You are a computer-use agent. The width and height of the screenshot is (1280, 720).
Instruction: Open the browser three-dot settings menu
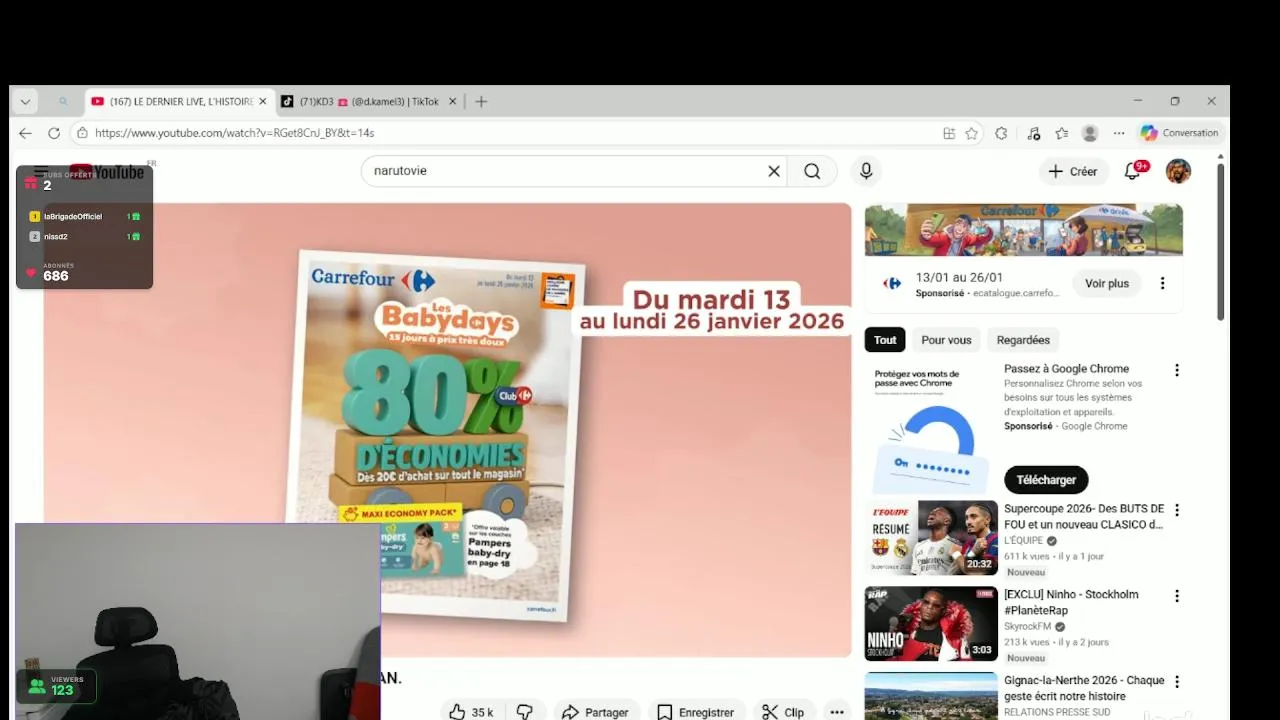(x=1119, y=133)
